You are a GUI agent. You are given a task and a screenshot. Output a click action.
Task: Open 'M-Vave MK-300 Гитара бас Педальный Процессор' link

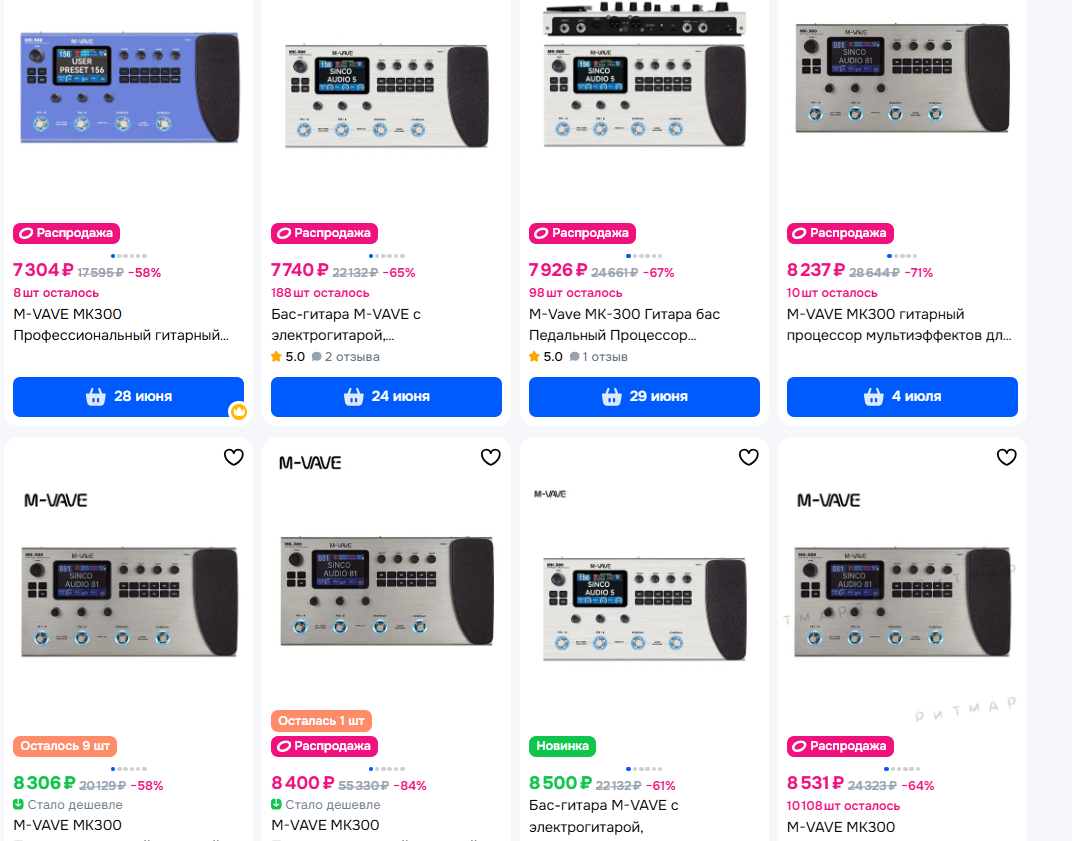[626, 325]
